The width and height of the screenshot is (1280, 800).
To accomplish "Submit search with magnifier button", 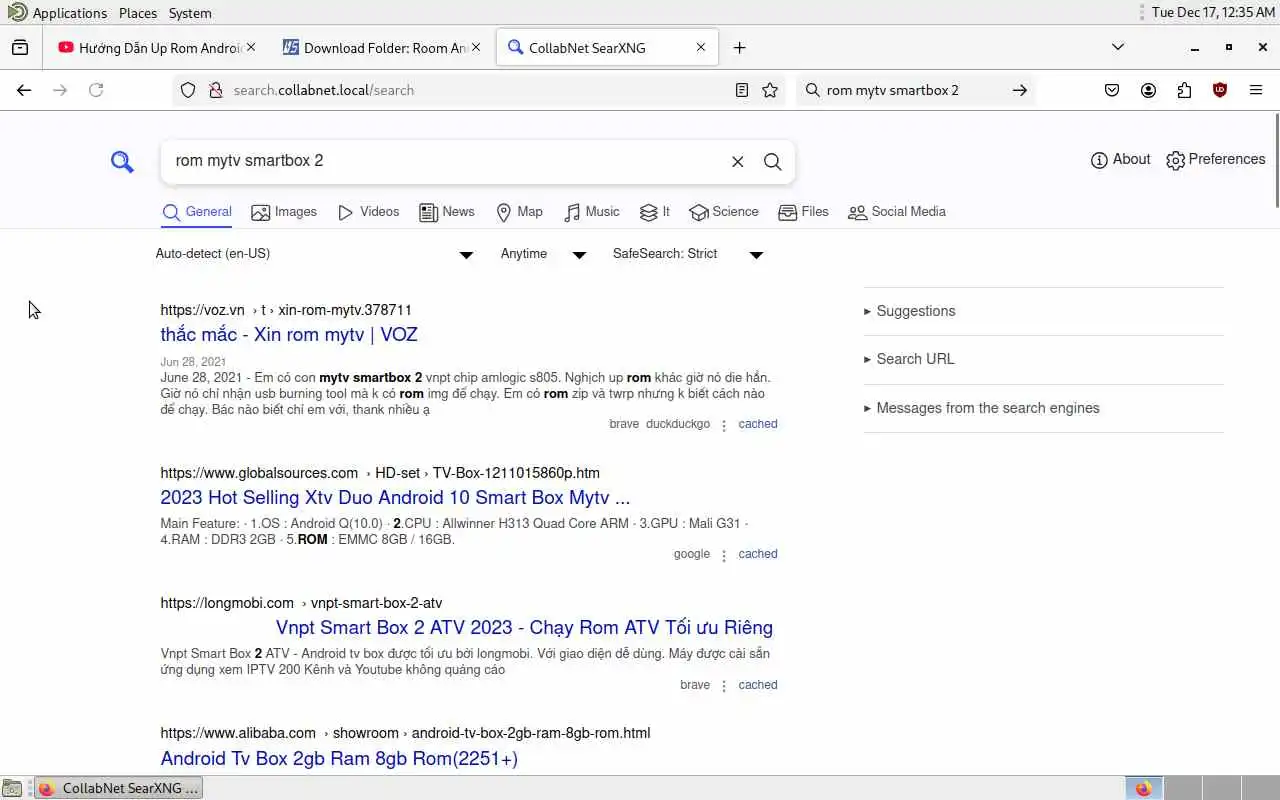I will 772,161.
